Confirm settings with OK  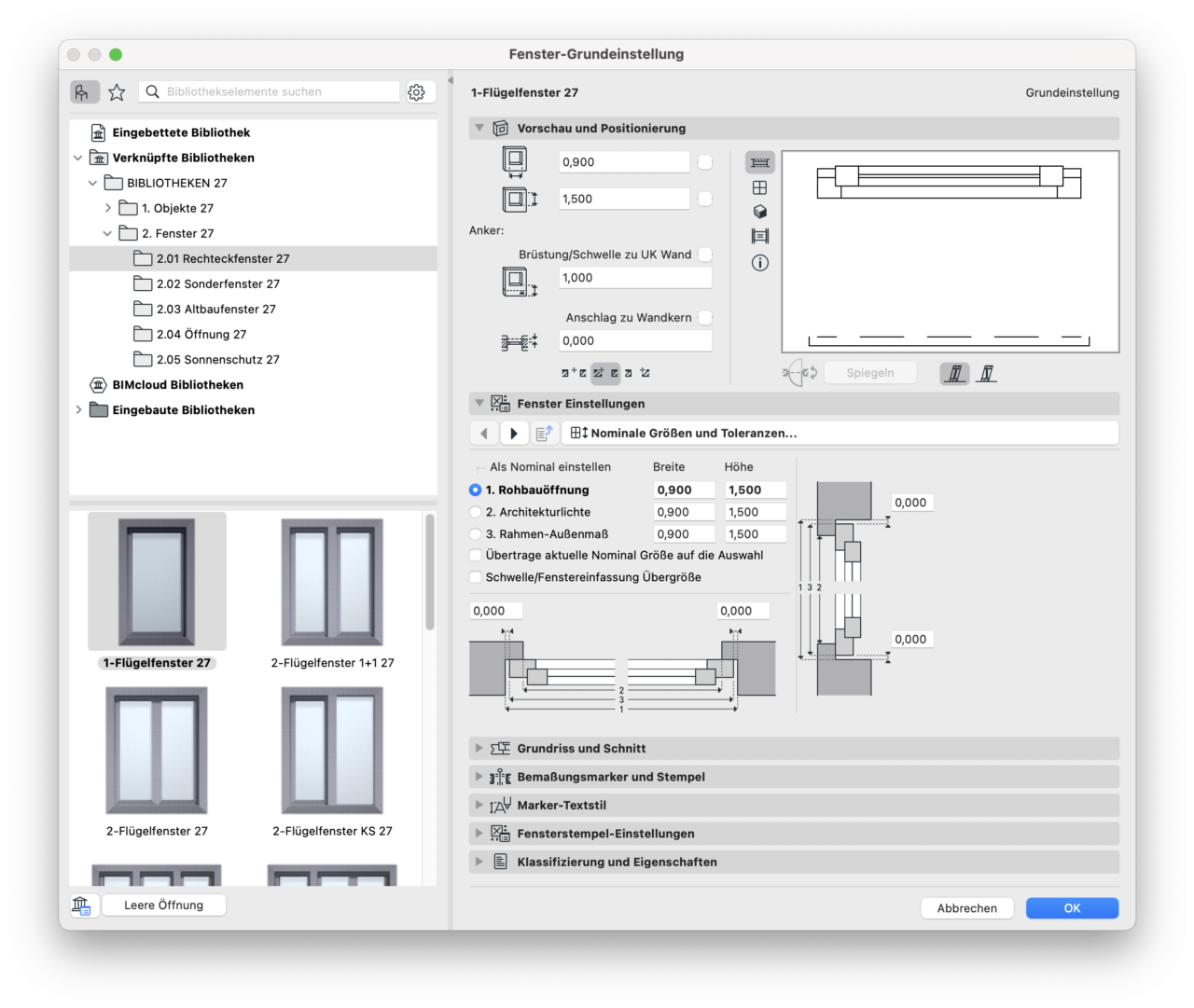click(x=1071, y=907)
